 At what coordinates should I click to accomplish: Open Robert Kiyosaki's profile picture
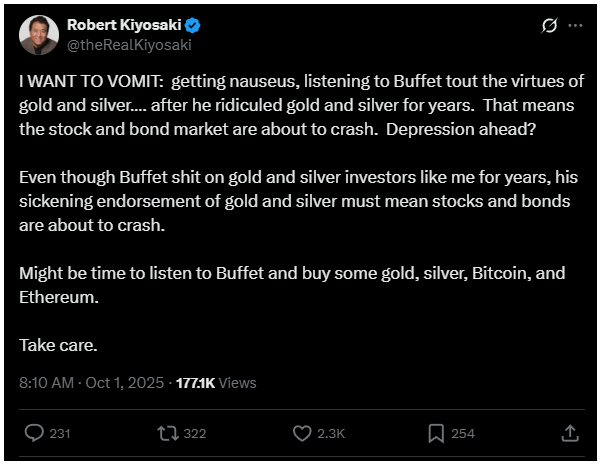coord(37,35)
